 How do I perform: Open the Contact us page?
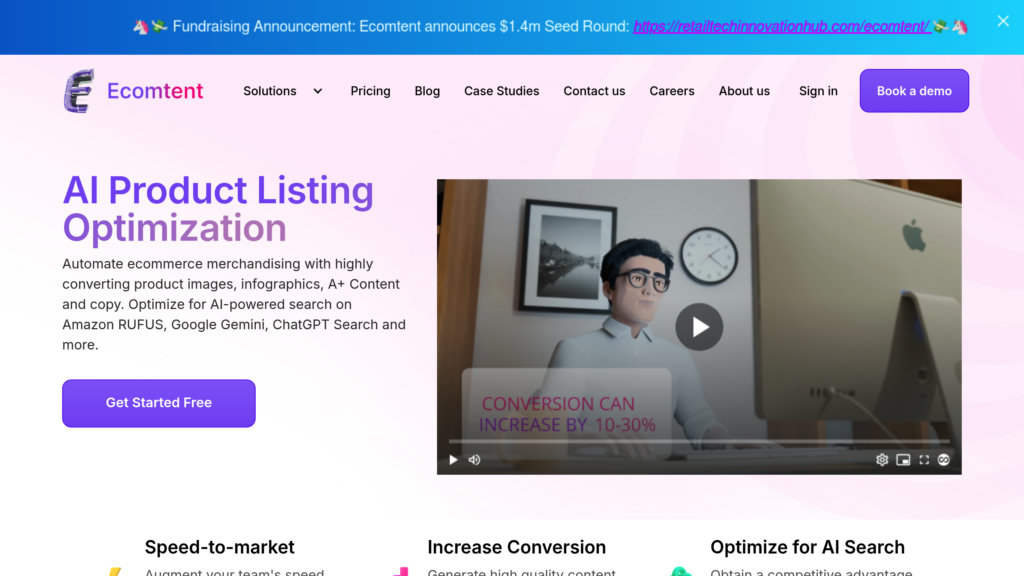(x=594, y=91)
